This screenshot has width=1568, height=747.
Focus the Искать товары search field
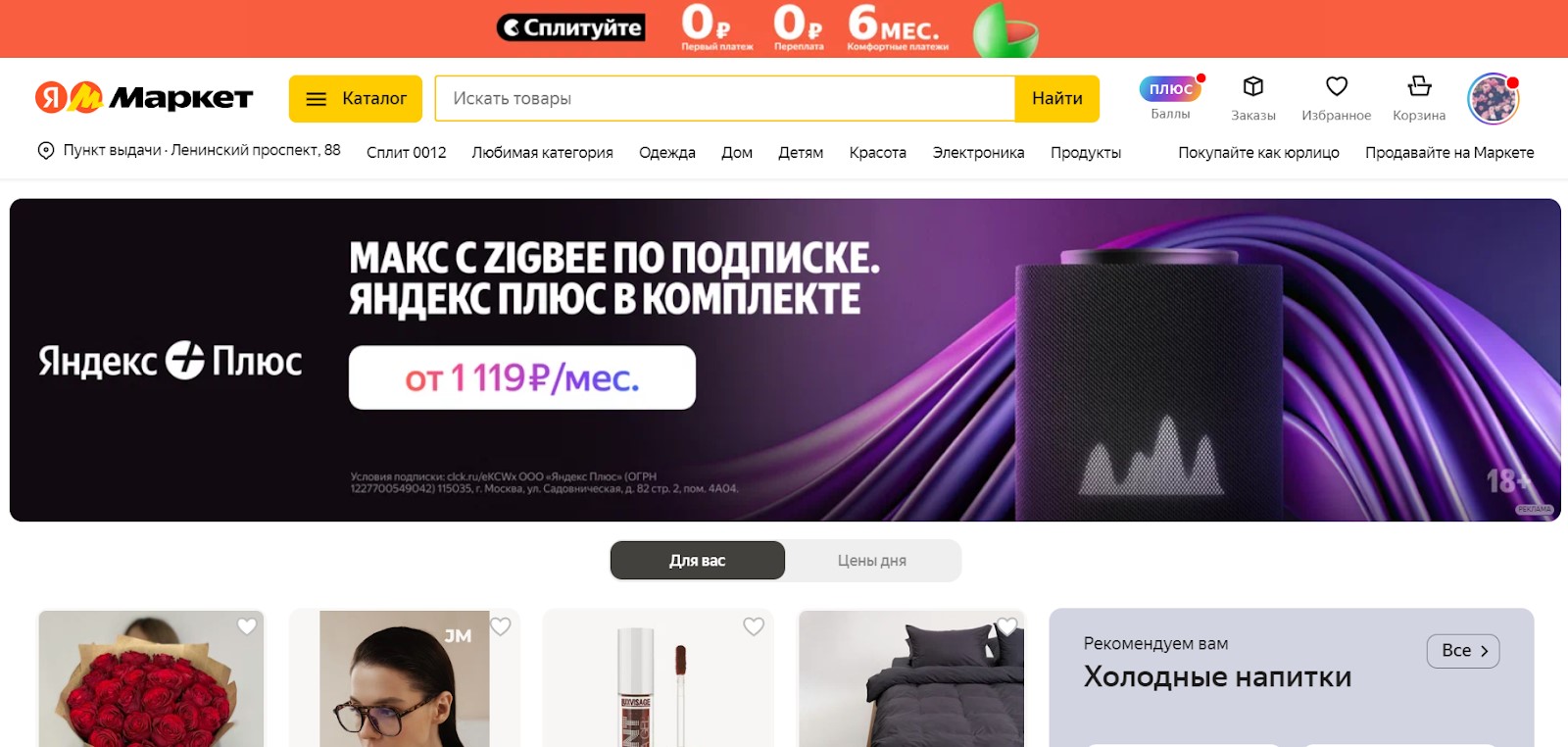[725, 99]
